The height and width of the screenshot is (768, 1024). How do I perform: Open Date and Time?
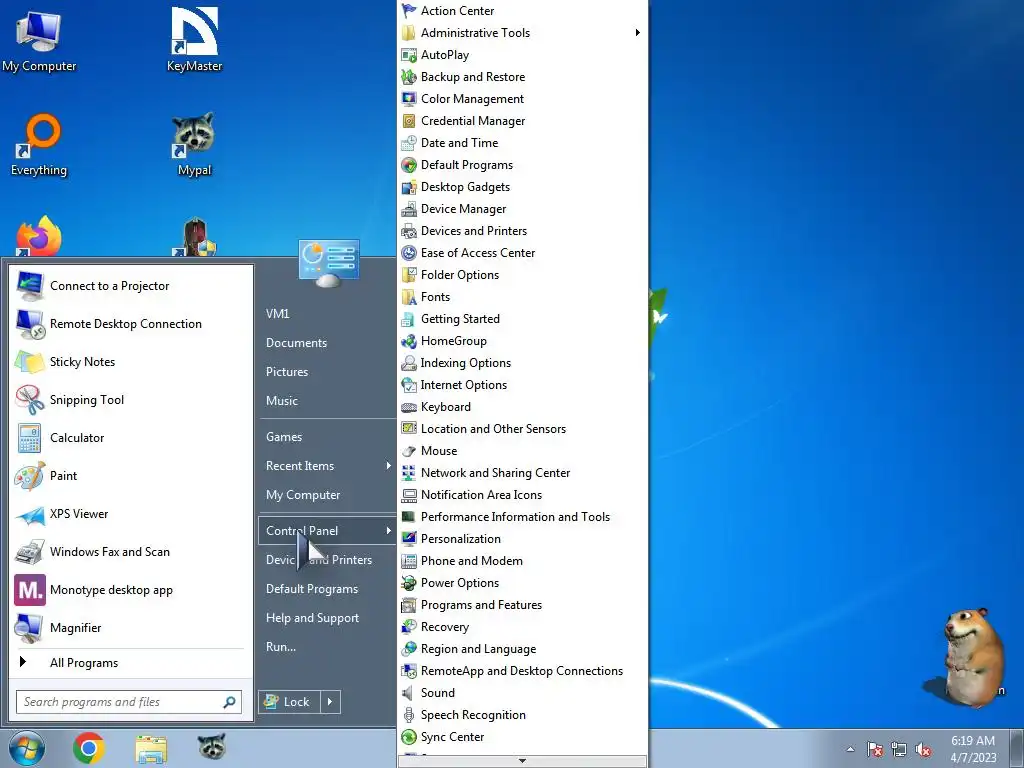[522, 143]
